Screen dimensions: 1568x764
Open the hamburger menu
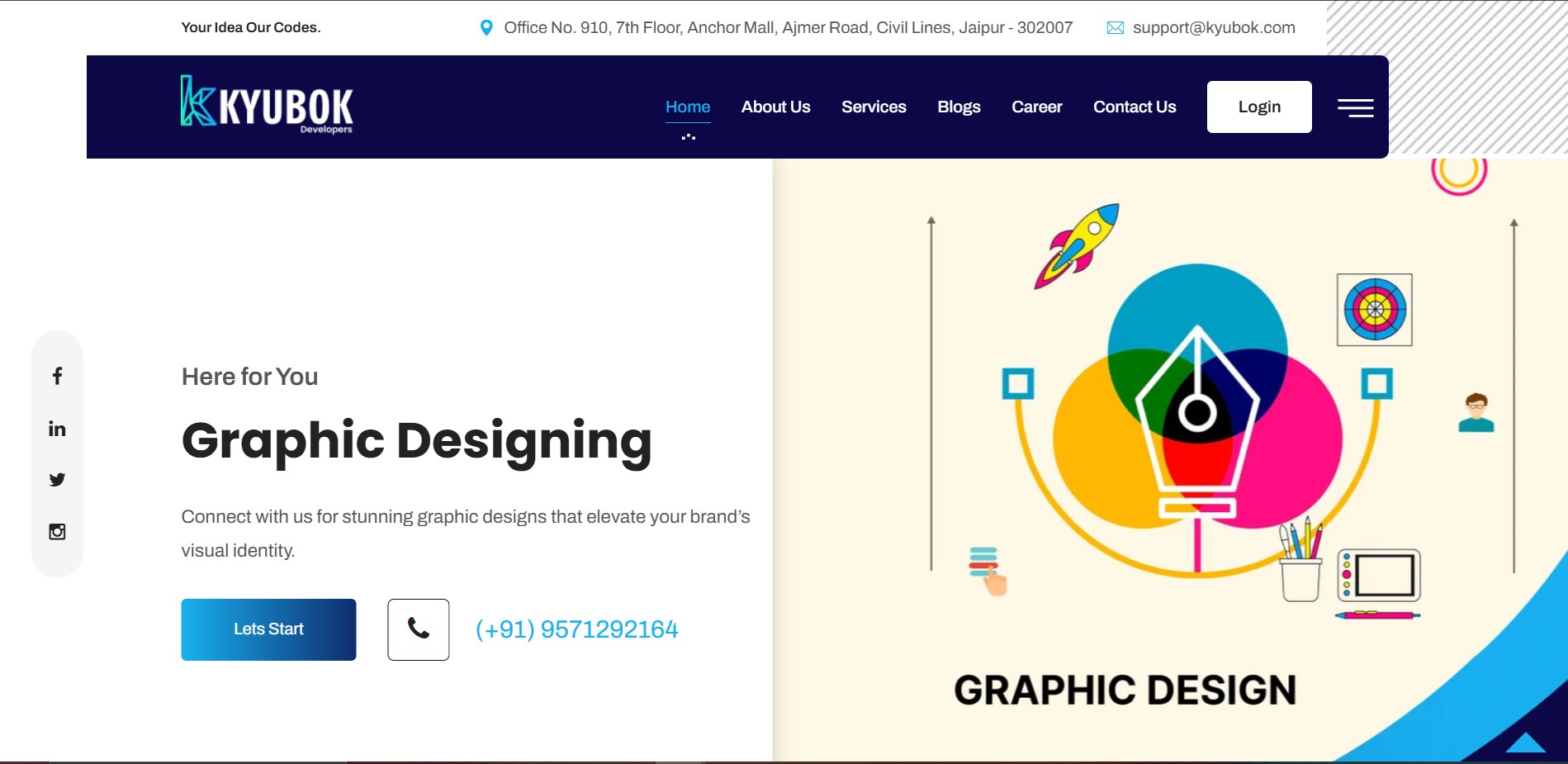tap(1355, 107)
